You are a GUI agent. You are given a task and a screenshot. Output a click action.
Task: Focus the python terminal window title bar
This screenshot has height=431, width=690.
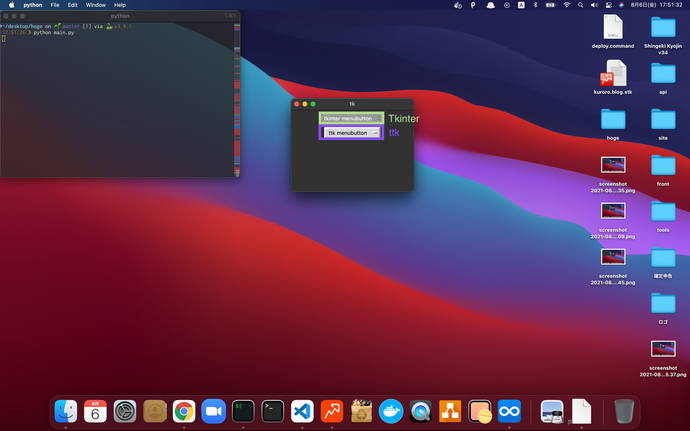[120, 16]
